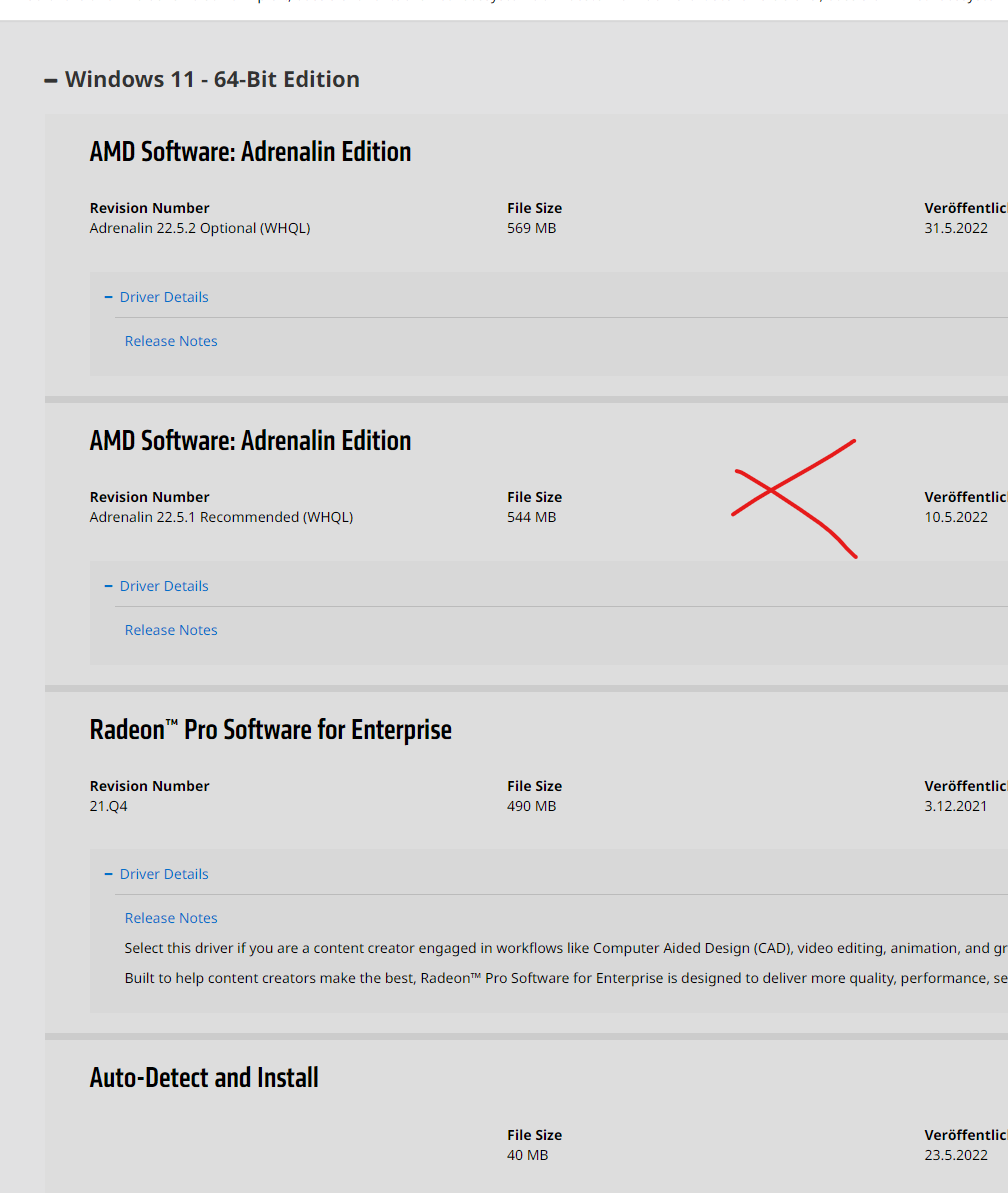
Task: Click the 10.5.2022 release date
Action: click(x=956, y=517)
